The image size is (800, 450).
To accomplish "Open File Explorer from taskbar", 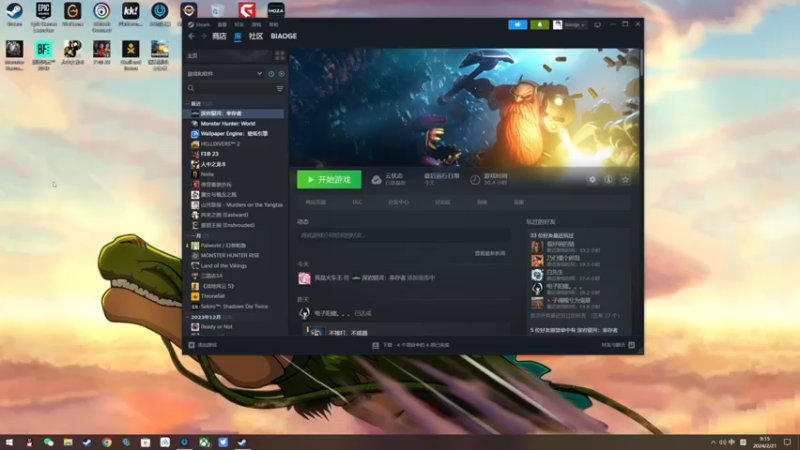I will (x=68, y=442).
